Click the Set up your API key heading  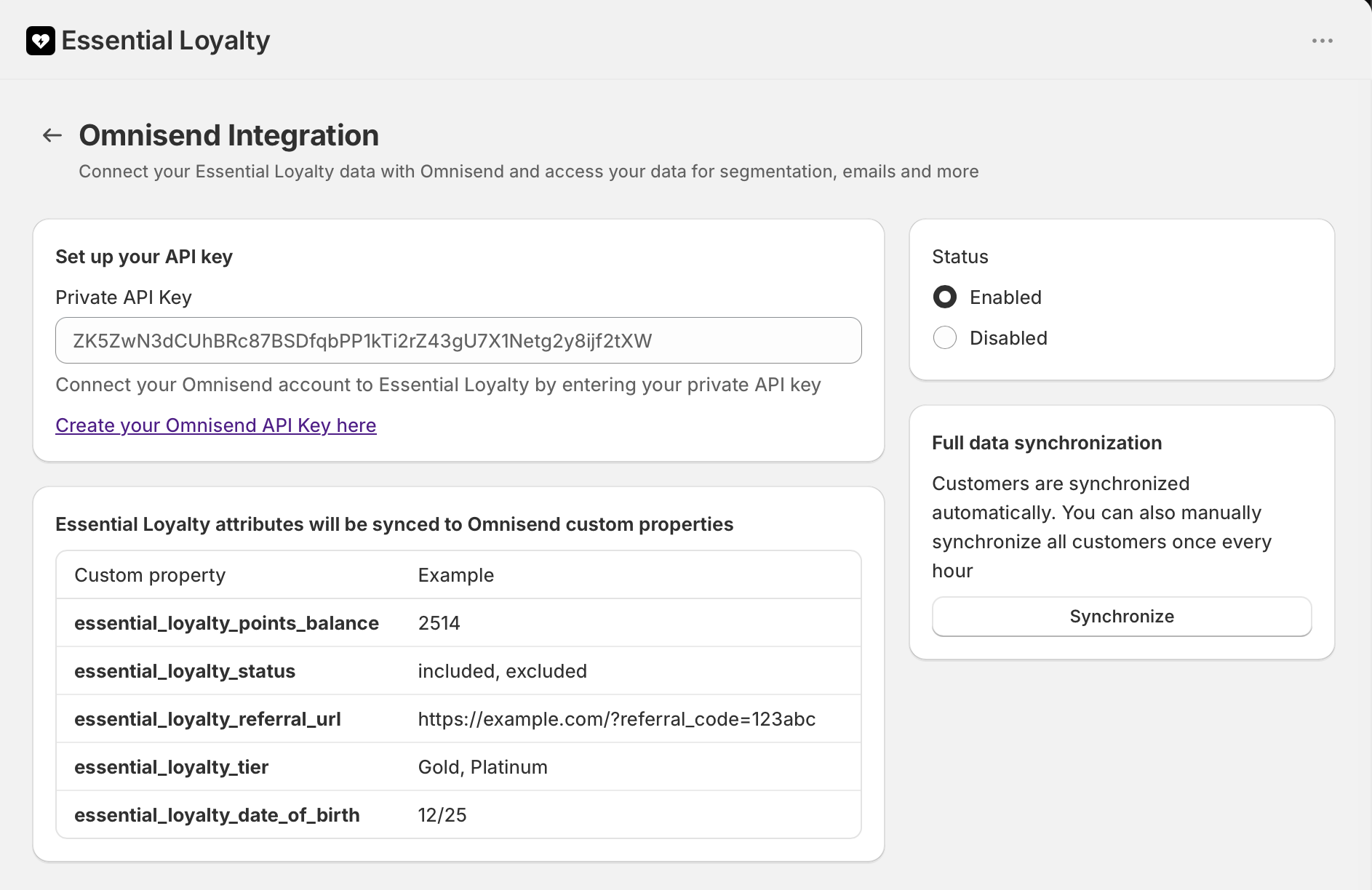(x=144, y=257)
